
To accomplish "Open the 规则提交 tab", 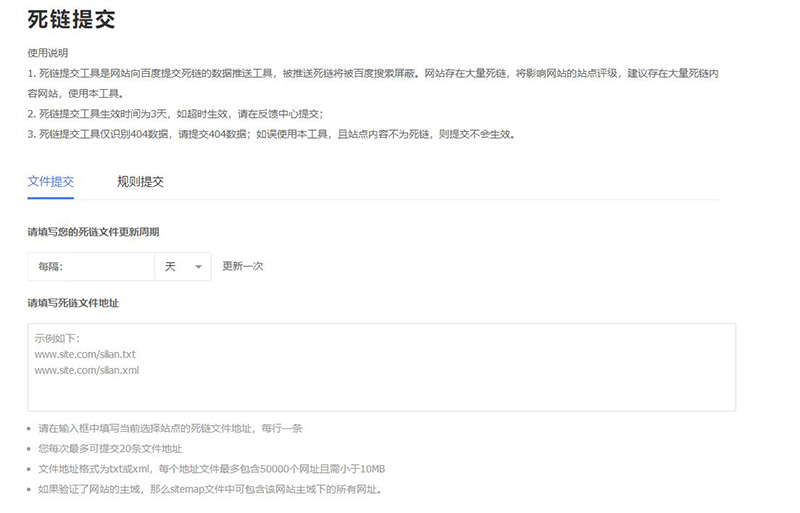I will point(140,181).
